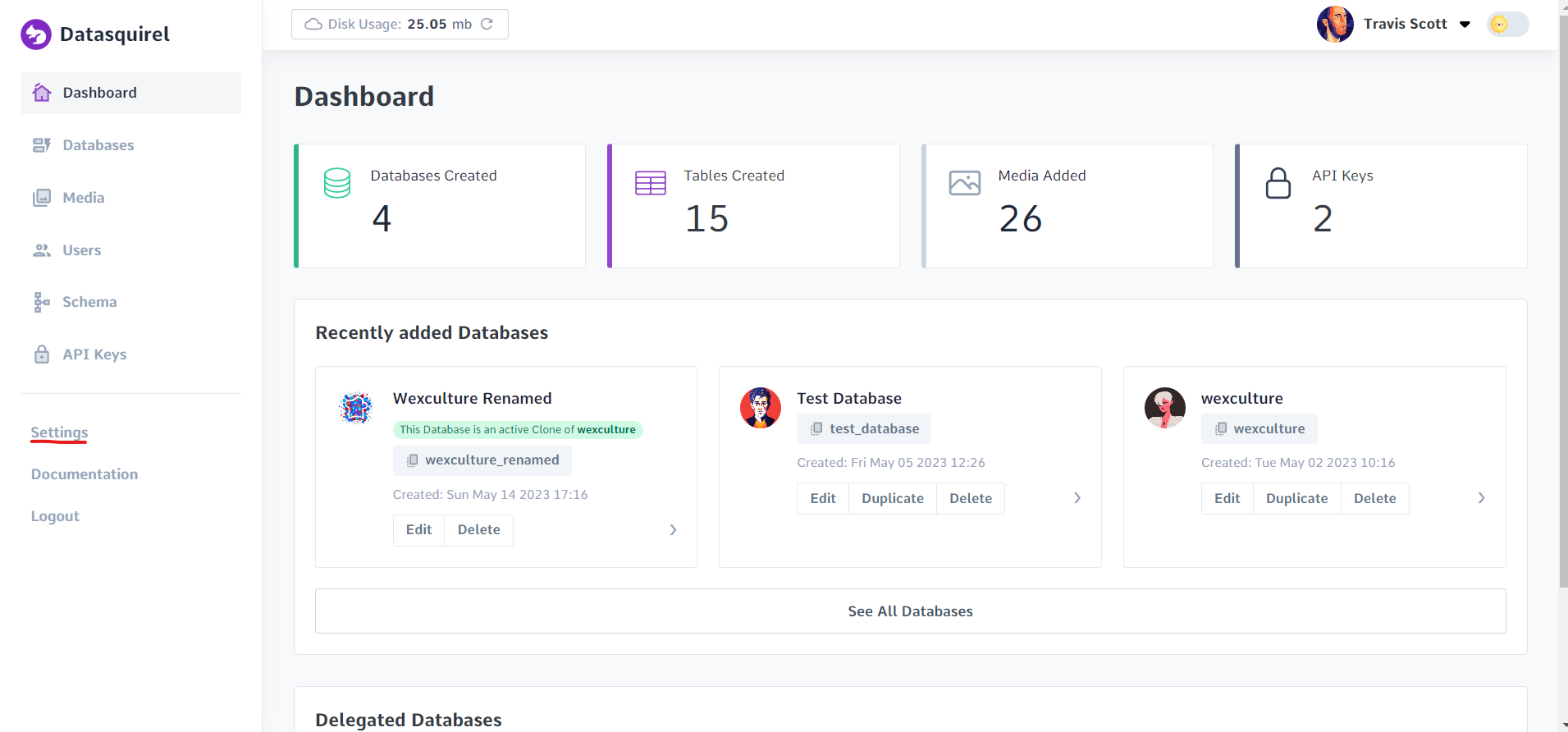This screenshot has width=1568, height=732.
Task: Click the Media Added picture icon
Action: [965, 183]
